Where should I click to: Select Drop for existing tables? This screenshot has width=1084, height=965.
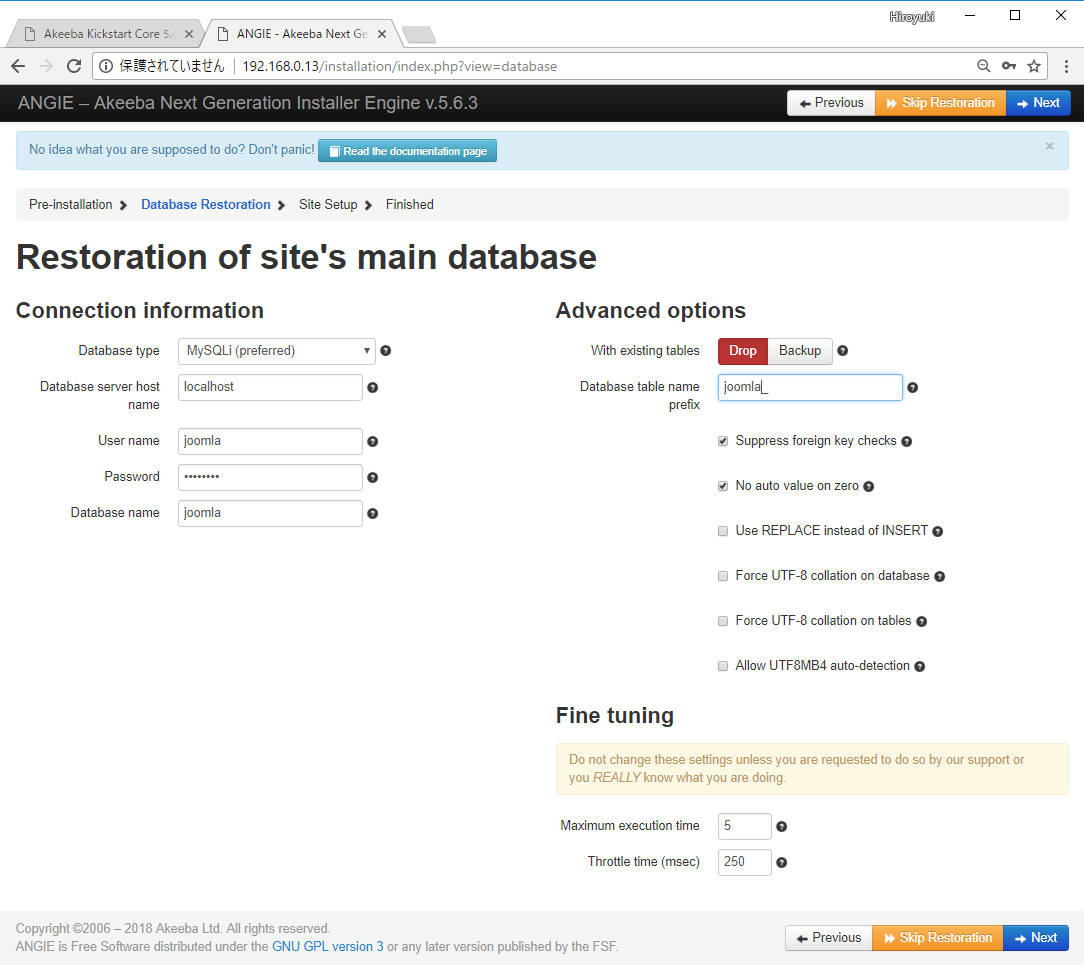(743, 350)
